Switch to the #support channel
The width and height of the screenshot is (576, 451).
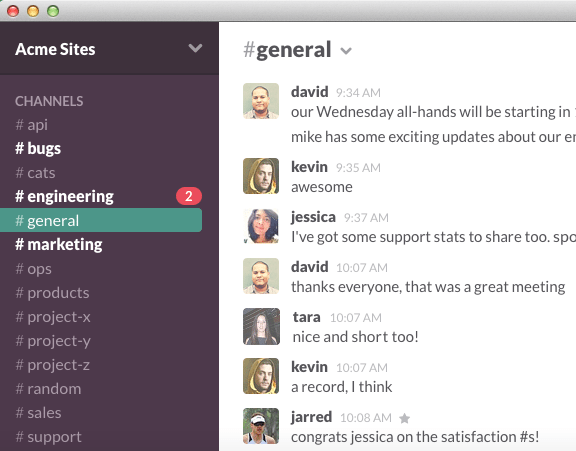pyautogui.click(x=48, y=437)
